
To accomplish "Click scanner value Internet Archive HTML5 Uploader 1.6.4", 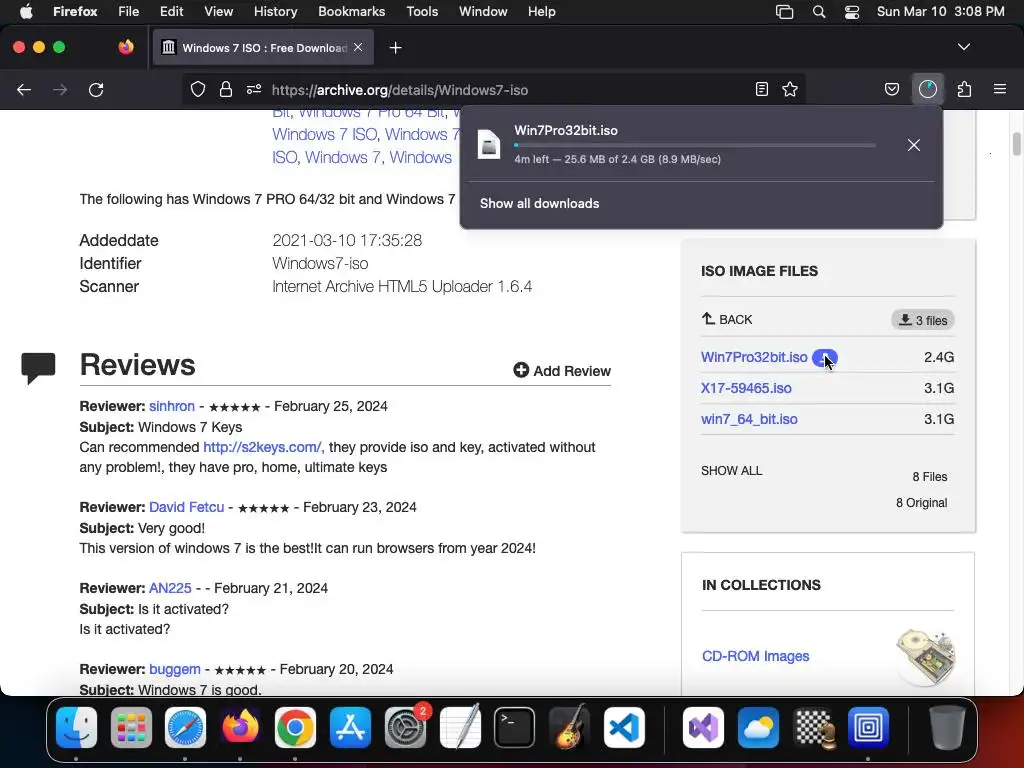I will (402, 287).
